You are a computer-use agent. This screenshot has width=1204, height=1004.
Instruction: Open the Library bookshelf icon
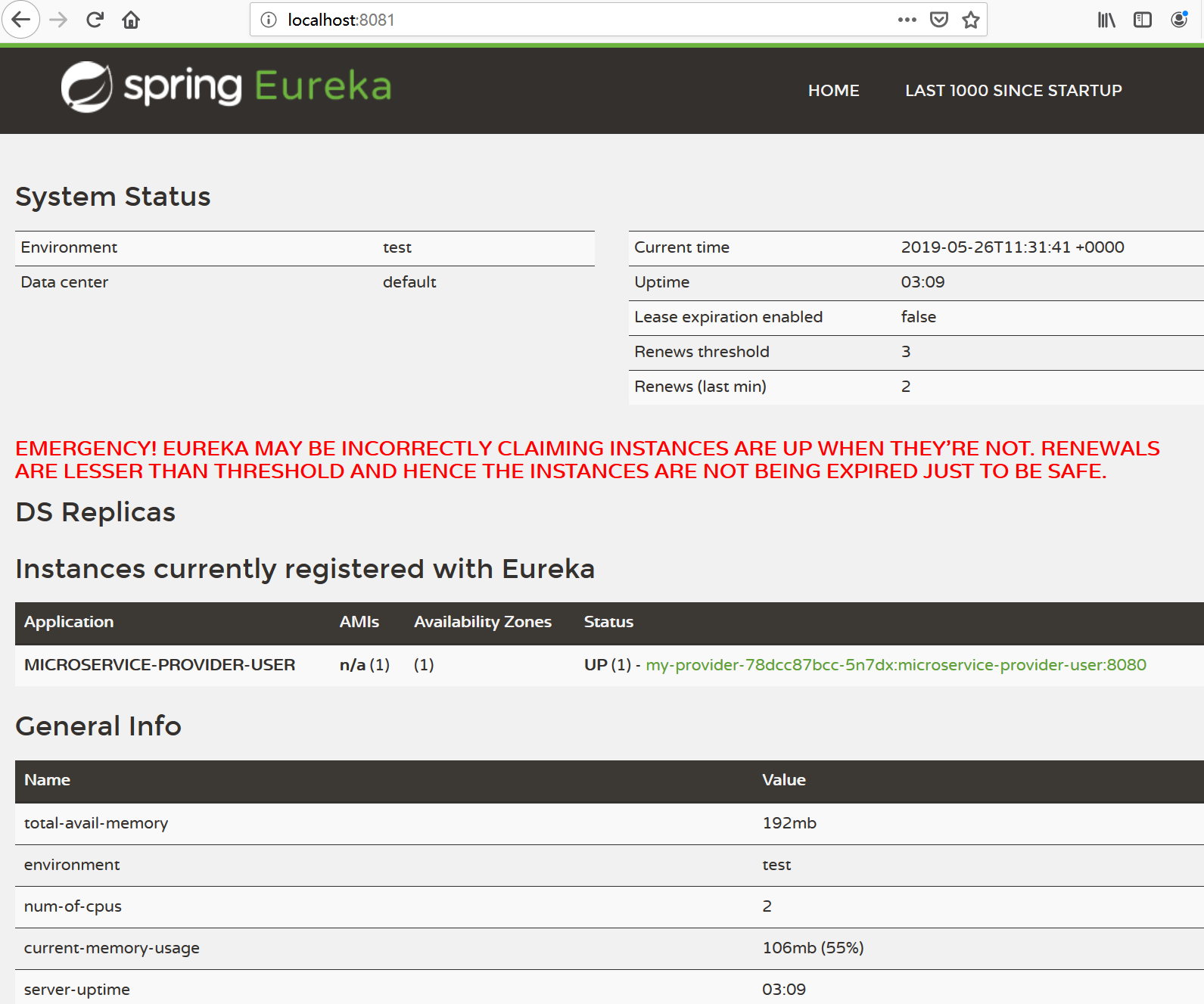1106,20
